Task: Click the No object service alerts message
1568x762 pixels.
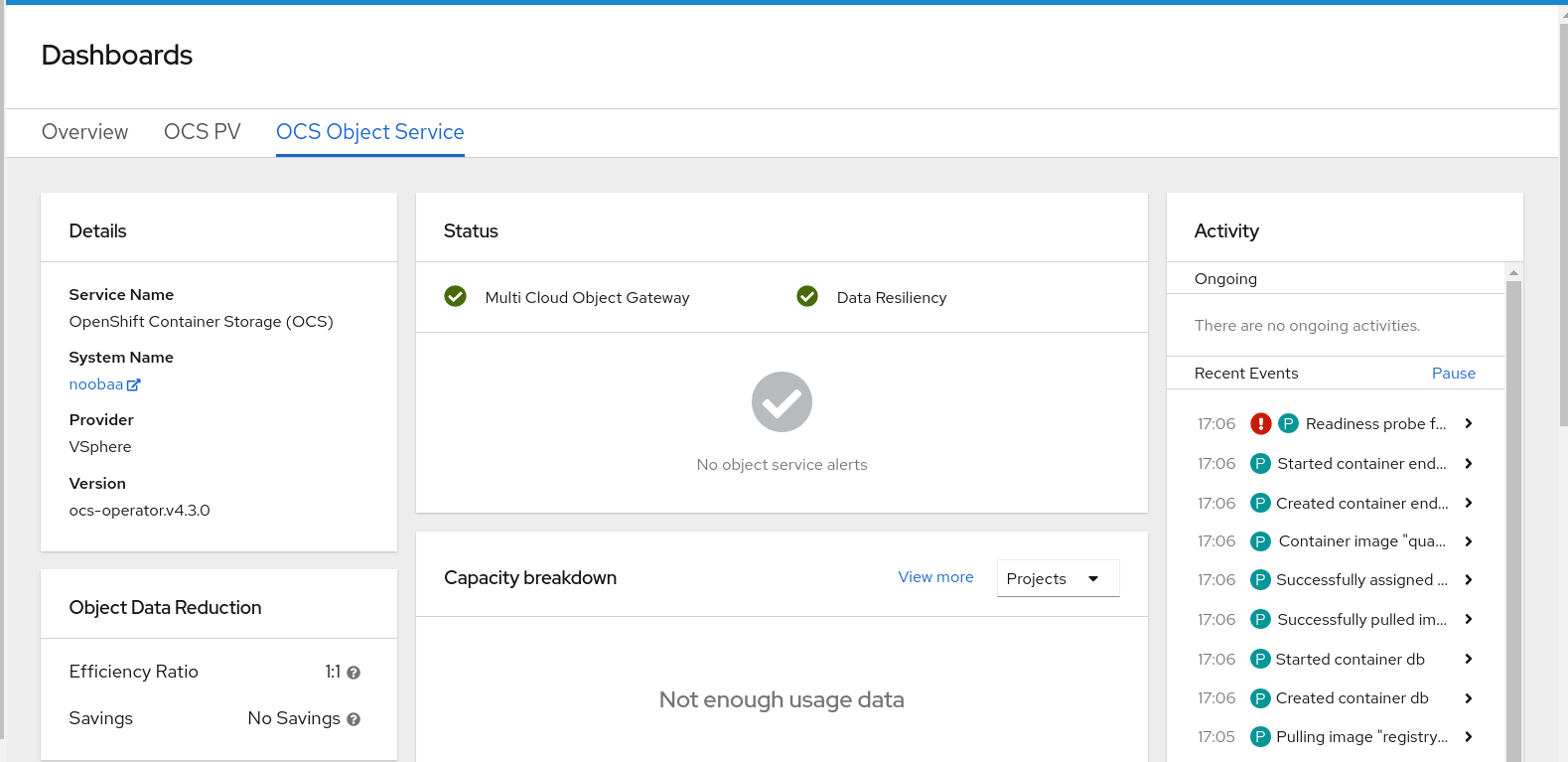Action: tap(782, 465)
